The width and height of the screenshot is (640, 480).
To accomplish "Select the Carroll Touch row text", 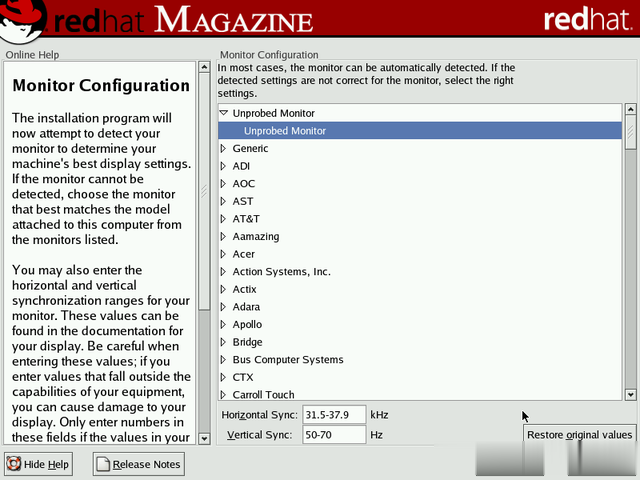I will (263, 395).
